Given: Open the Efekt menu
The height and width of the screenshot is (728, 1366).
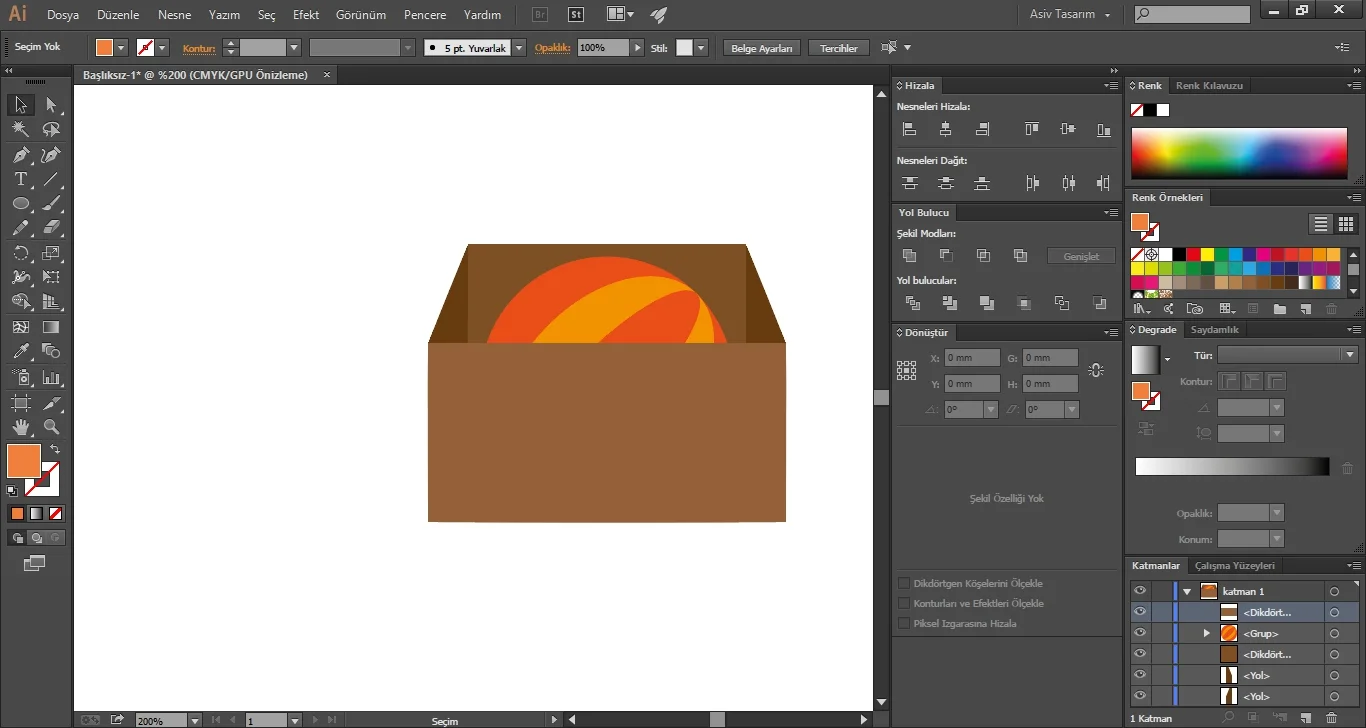Looking at the screenshot, I should (306, 15).
